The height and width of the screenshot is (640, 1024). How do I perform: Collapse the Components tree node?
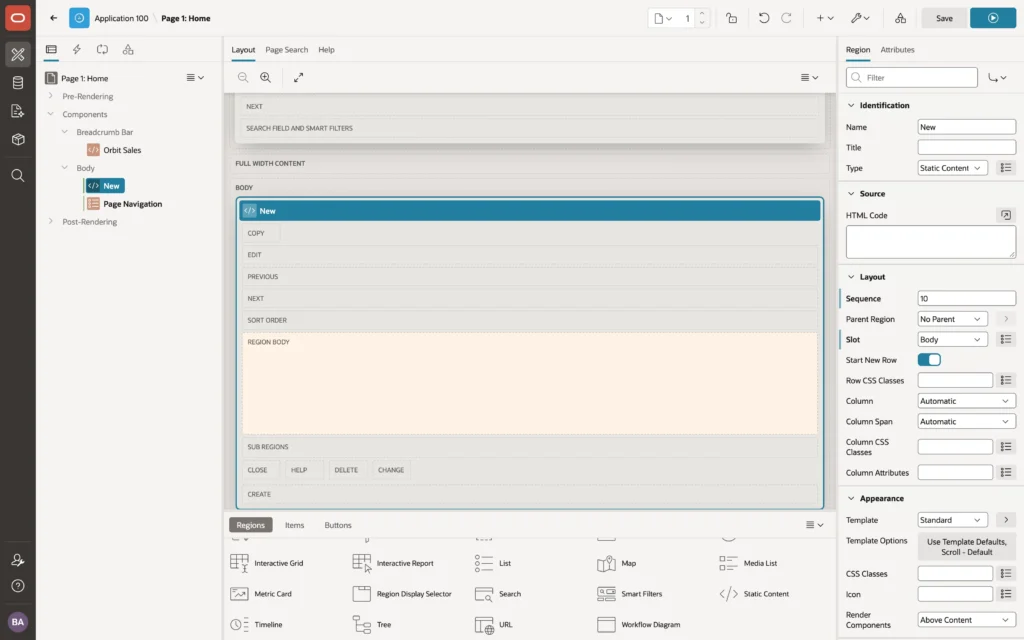pyautogui.click(x=50, y=114)
